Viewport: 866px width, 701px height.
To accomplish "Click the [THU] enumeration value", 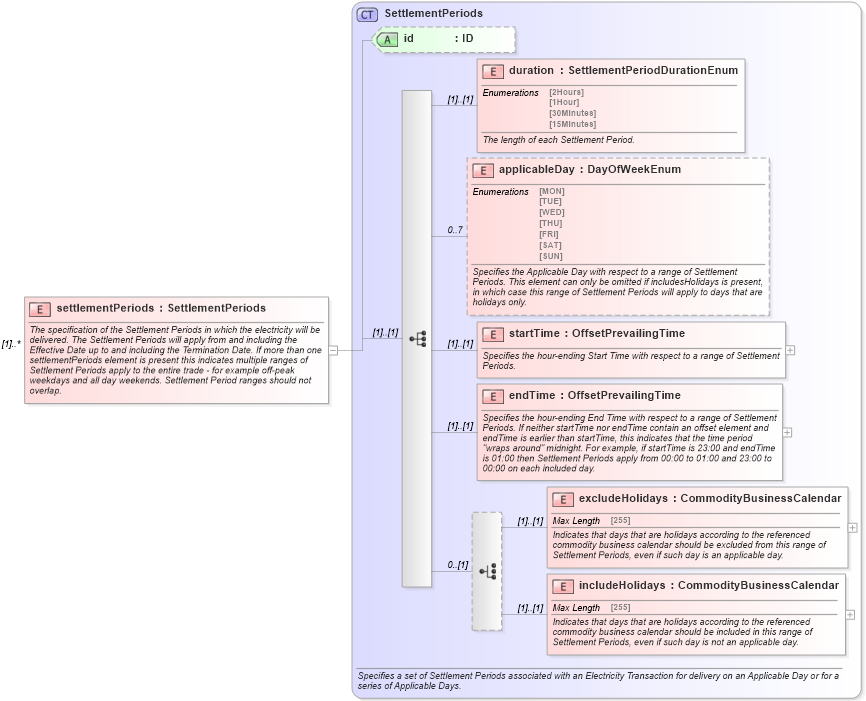I will pyautogui.click(x=551, y=223).
